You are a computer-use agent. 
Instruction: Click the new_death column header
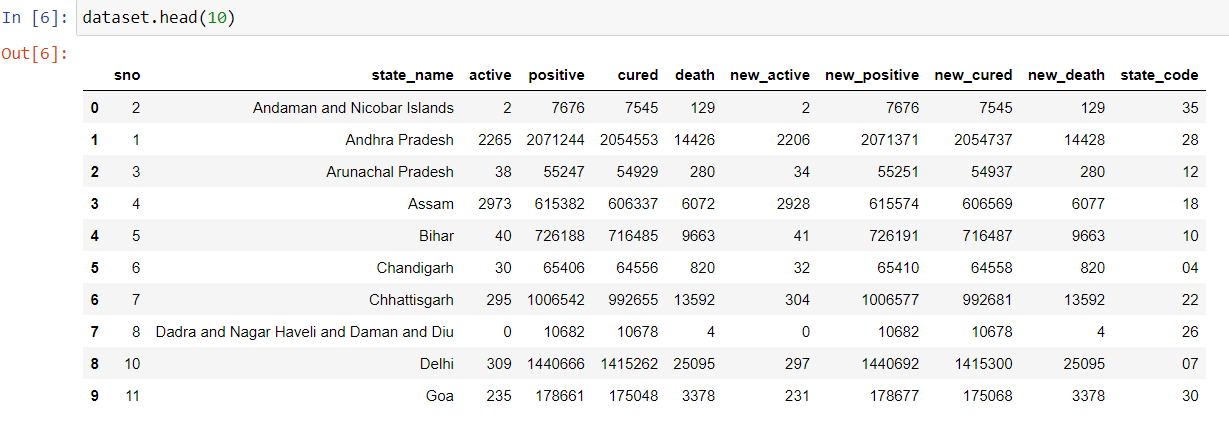click(1066, 75)
